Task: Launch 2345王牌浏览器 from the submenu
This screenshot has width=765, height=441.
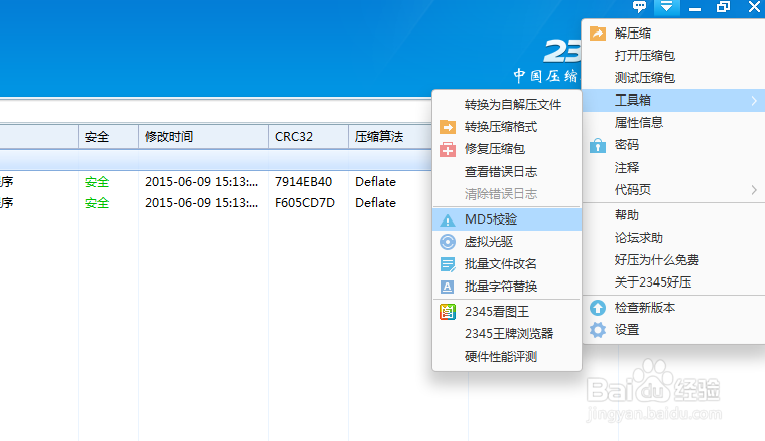Action: [x=507, y=334]
